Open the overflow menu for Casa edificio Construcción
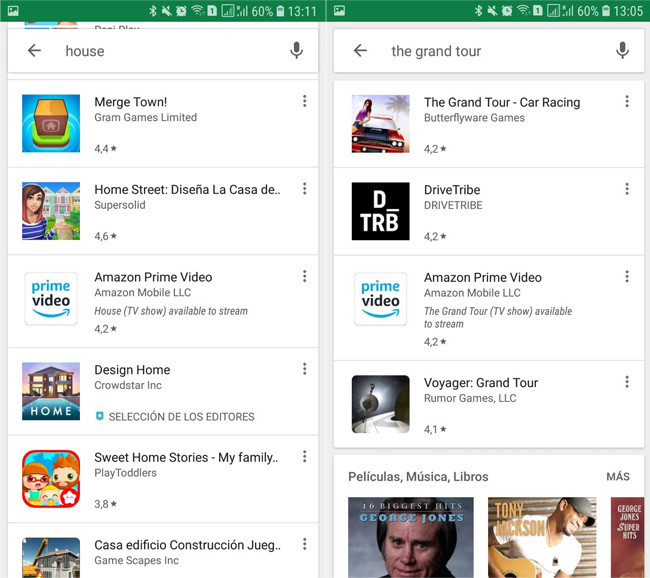Image resolution: width=650 pixels, height=578 pixels. 305,544
